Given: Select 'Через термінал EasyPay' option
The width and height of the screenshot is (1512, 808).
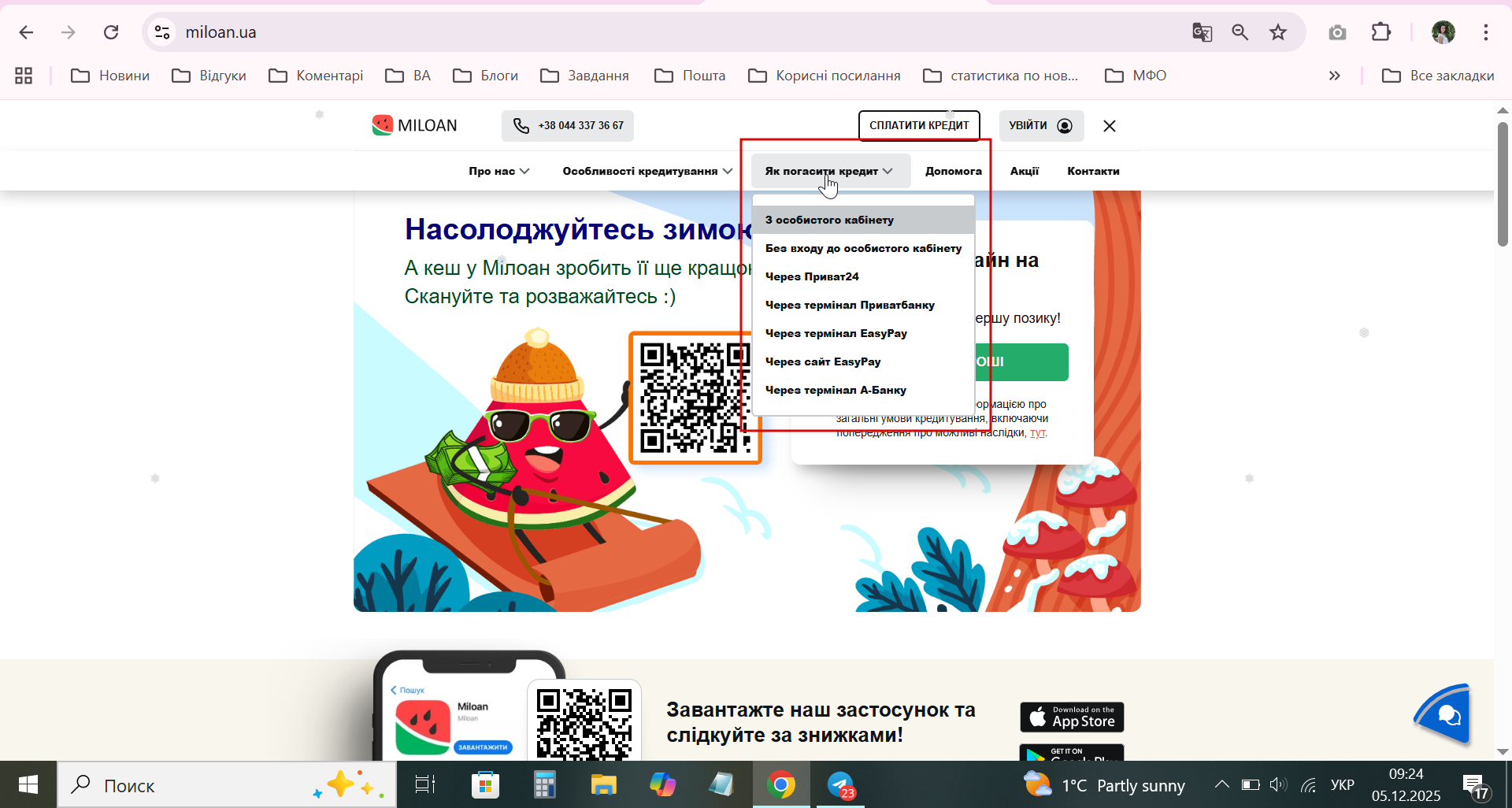Looking at the screenshot, I should (x=863, y=333).
